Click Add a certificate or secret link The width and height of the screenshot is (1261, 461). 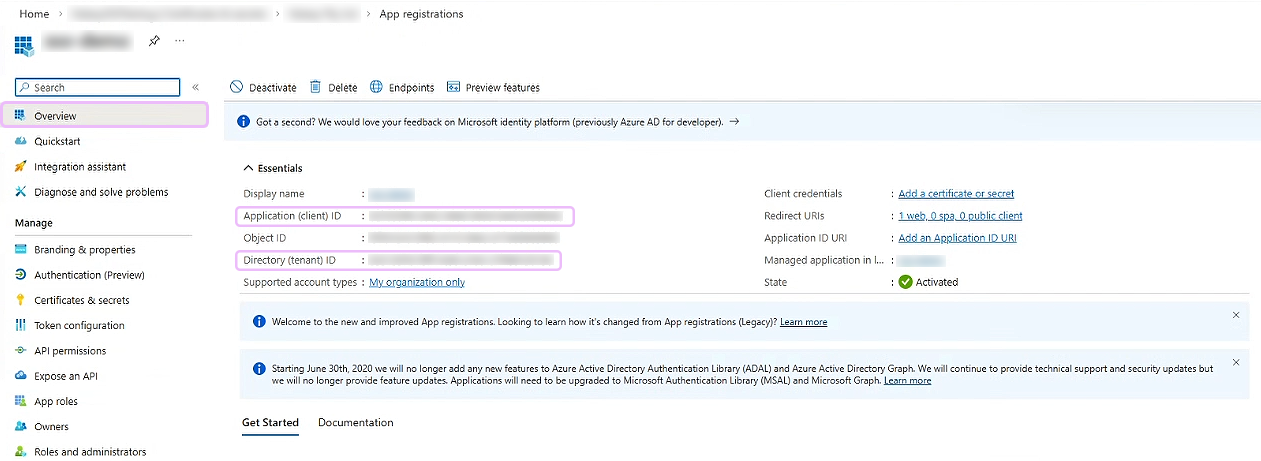tap(956, 193)
